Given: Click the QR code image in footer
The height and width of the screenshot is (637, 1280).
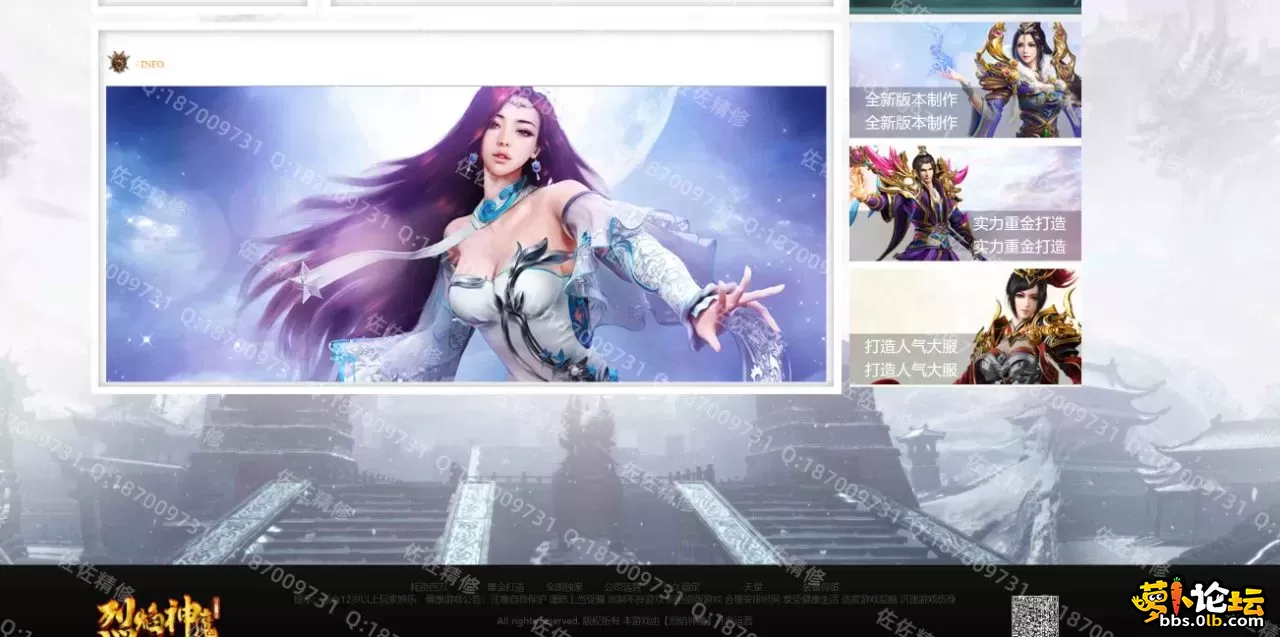Looking at the screenshot, I should point(1034,616).
